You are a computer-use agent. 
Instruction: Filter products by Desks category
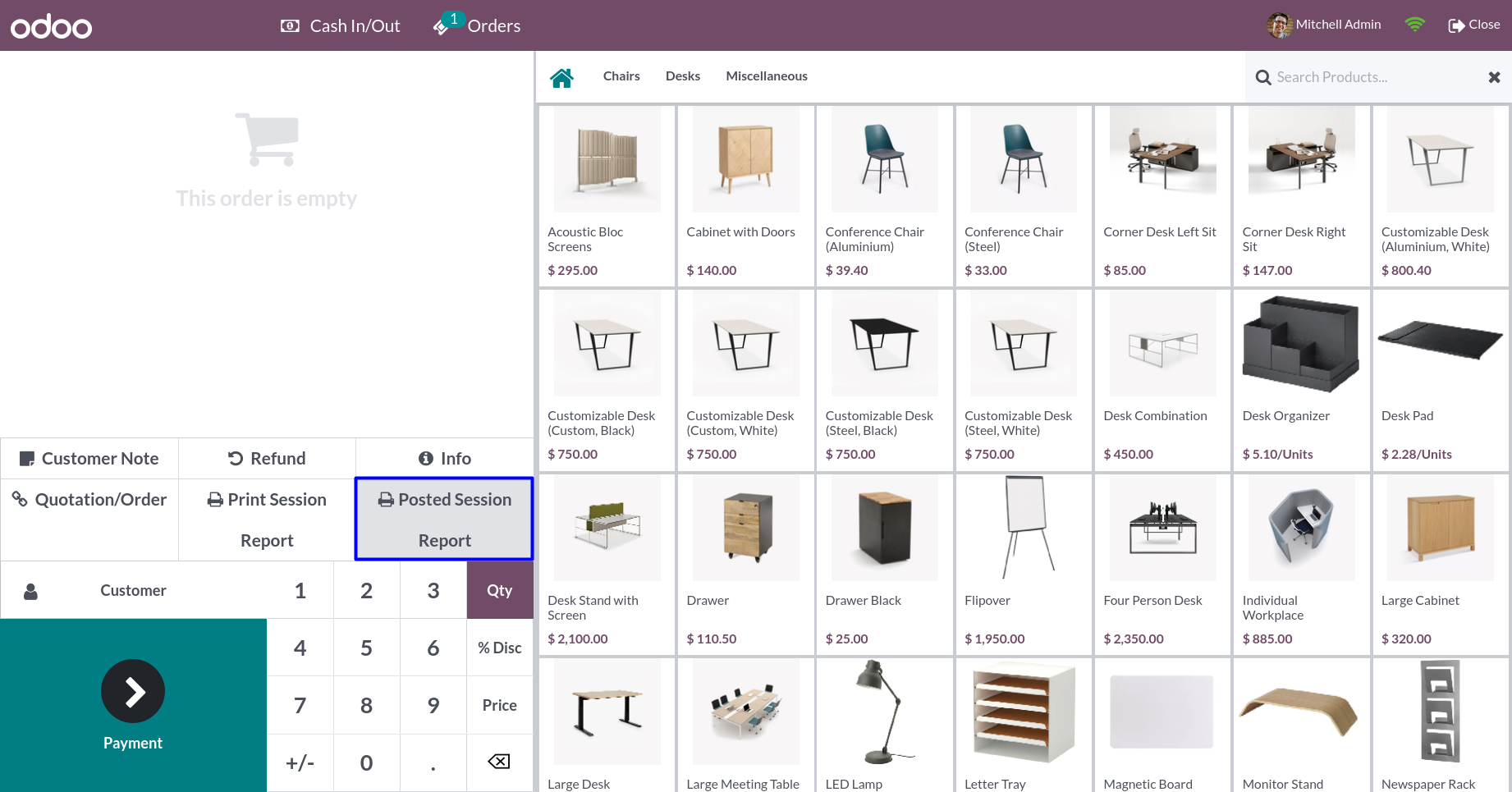point(683,76)
